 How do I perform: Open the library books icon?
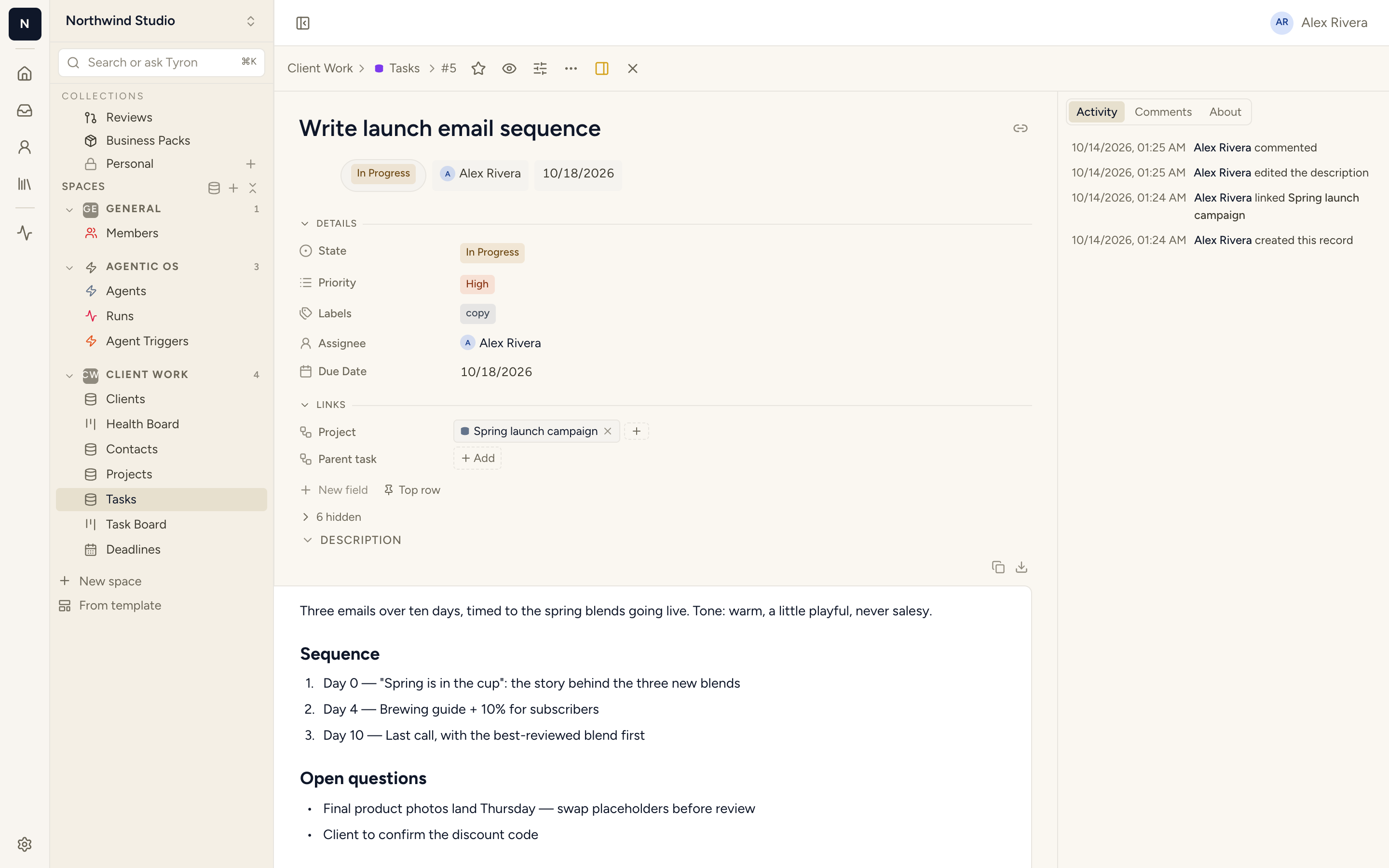(24, 184)
